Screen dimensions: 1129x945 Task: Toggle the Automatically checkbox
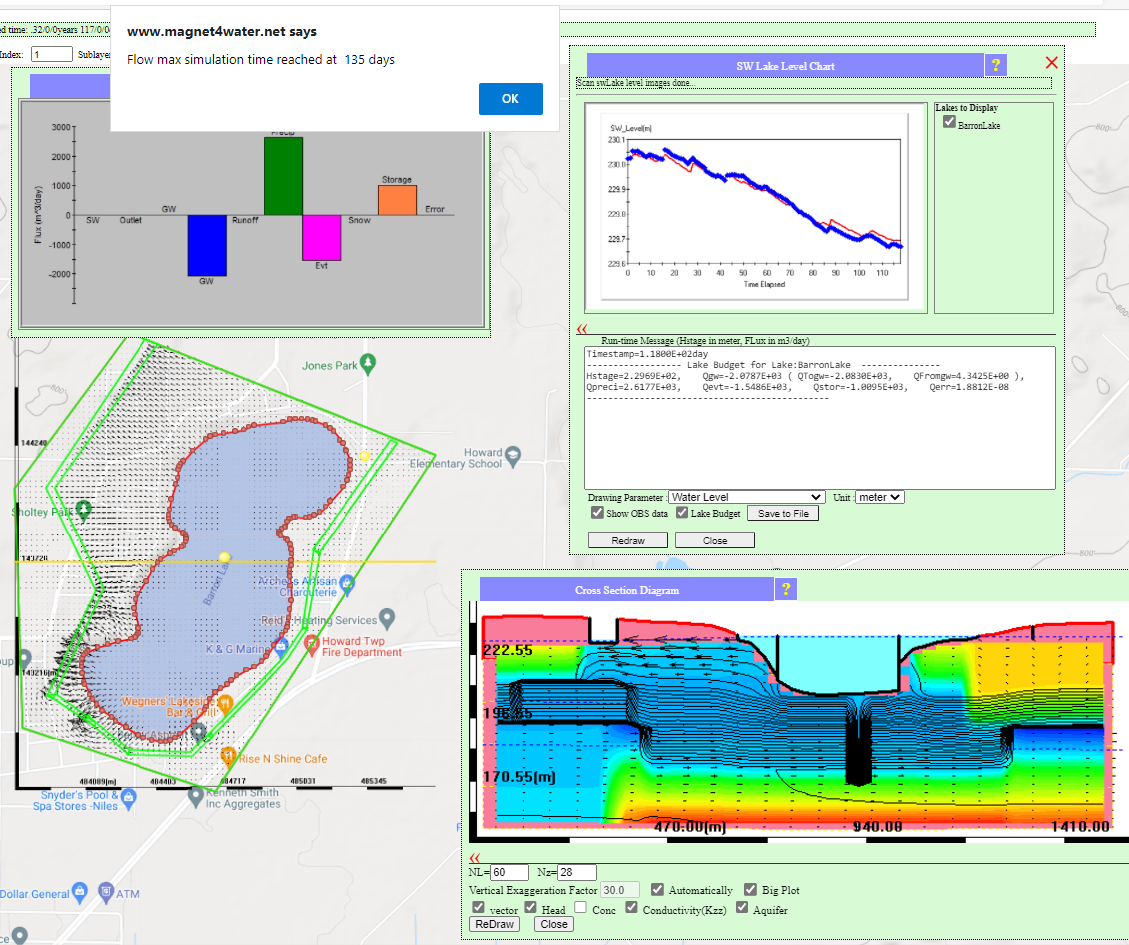[x=657, y=889]
